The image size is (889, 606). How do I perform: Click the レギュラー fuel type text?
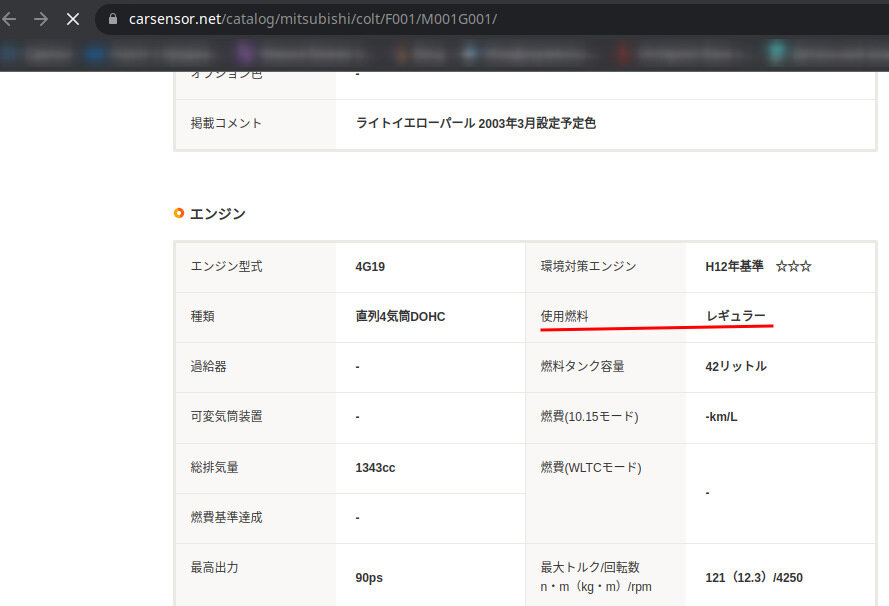tap(734, 316)
